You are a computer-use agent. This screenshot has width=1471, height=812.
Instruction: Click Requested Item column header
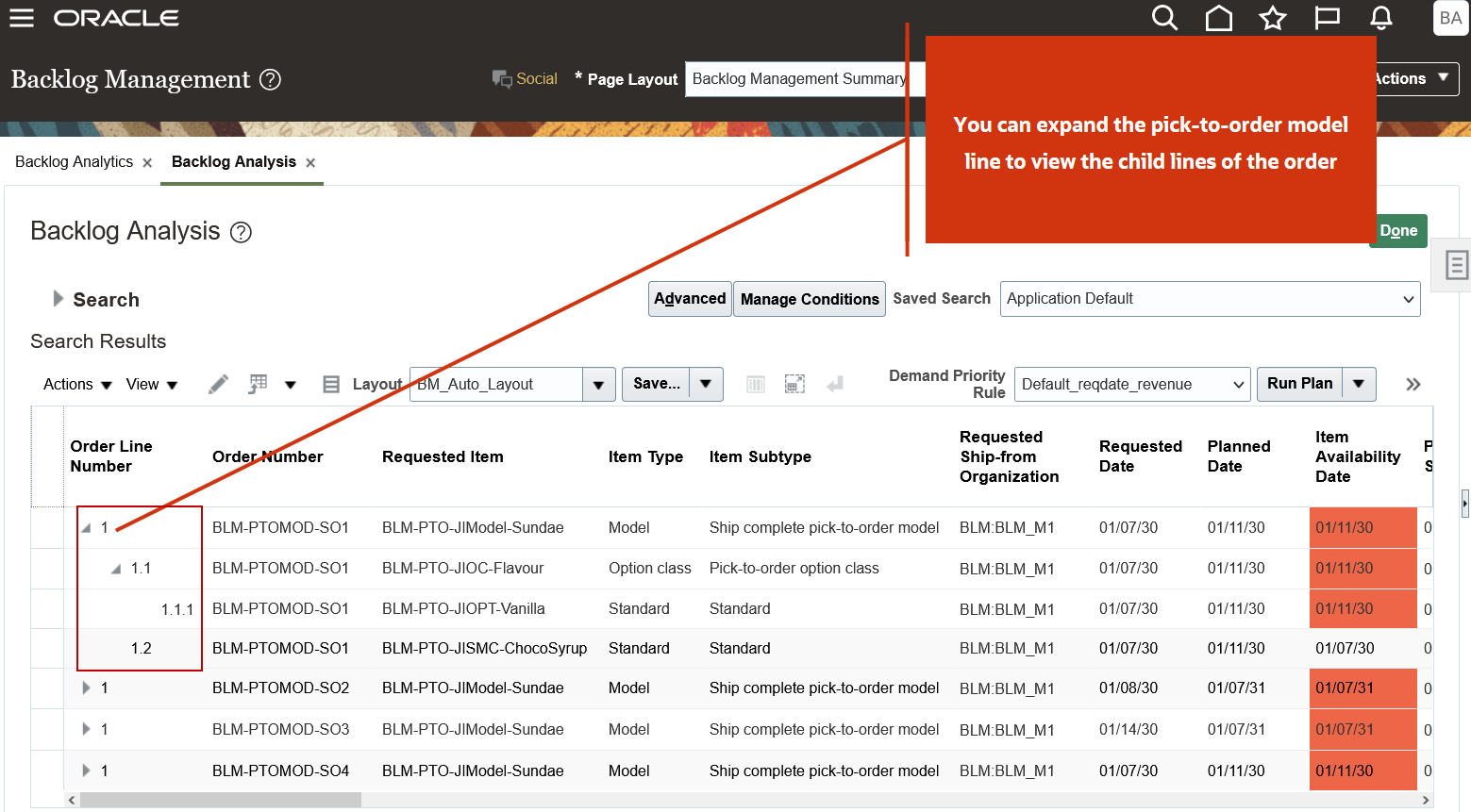(x=443, y=456)
